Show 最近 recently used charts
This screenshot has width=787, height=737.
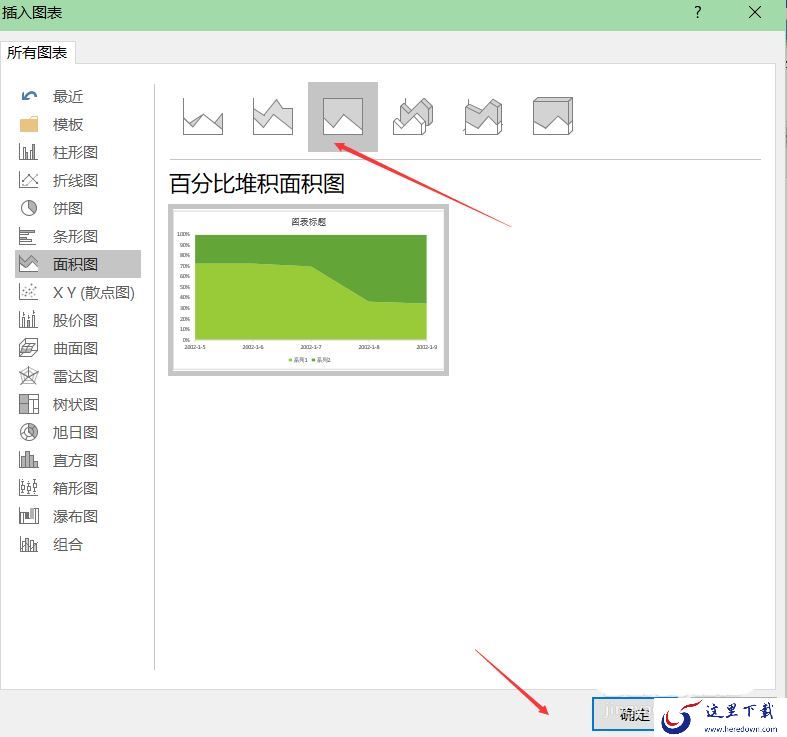[x=68, y=96]
